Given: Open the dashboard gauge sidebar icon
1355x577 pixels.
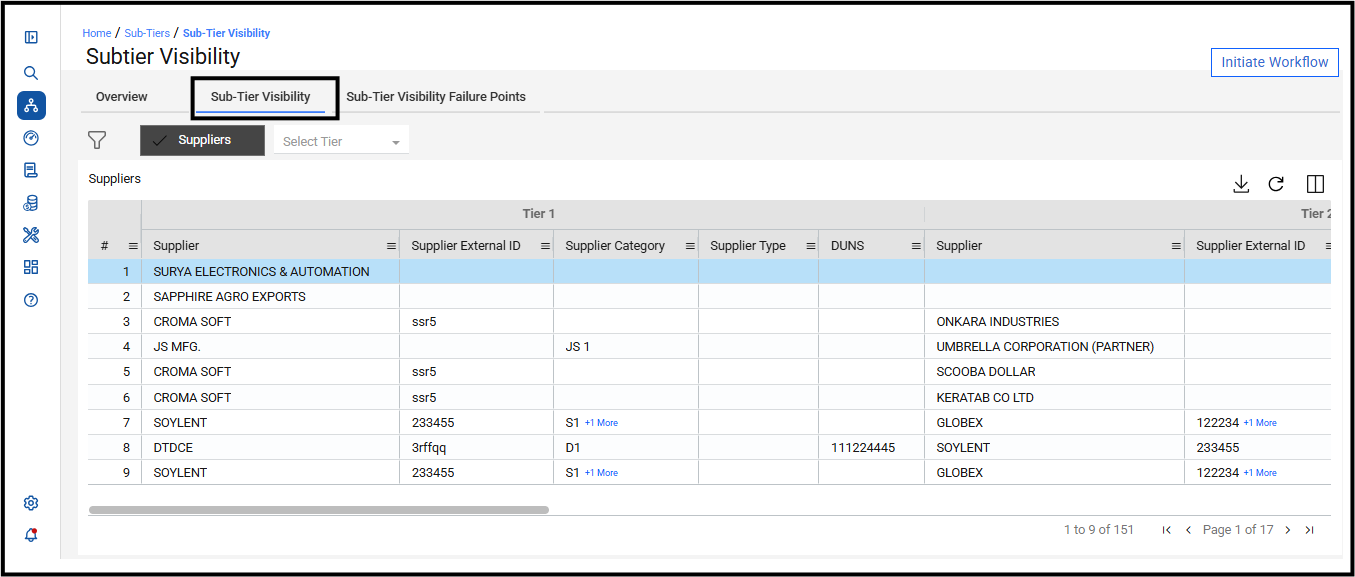Looking at the screenshot, I should click(31, 138).
